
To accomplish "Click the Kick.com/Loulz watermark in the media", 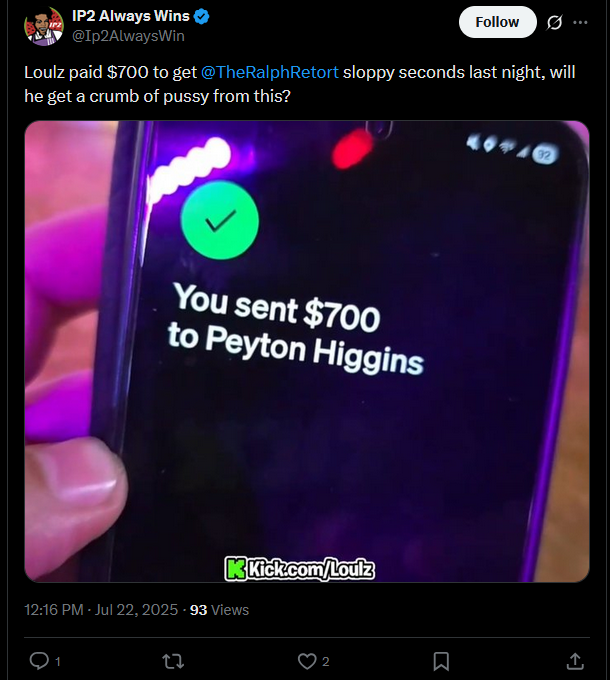I will click(300, 569).
